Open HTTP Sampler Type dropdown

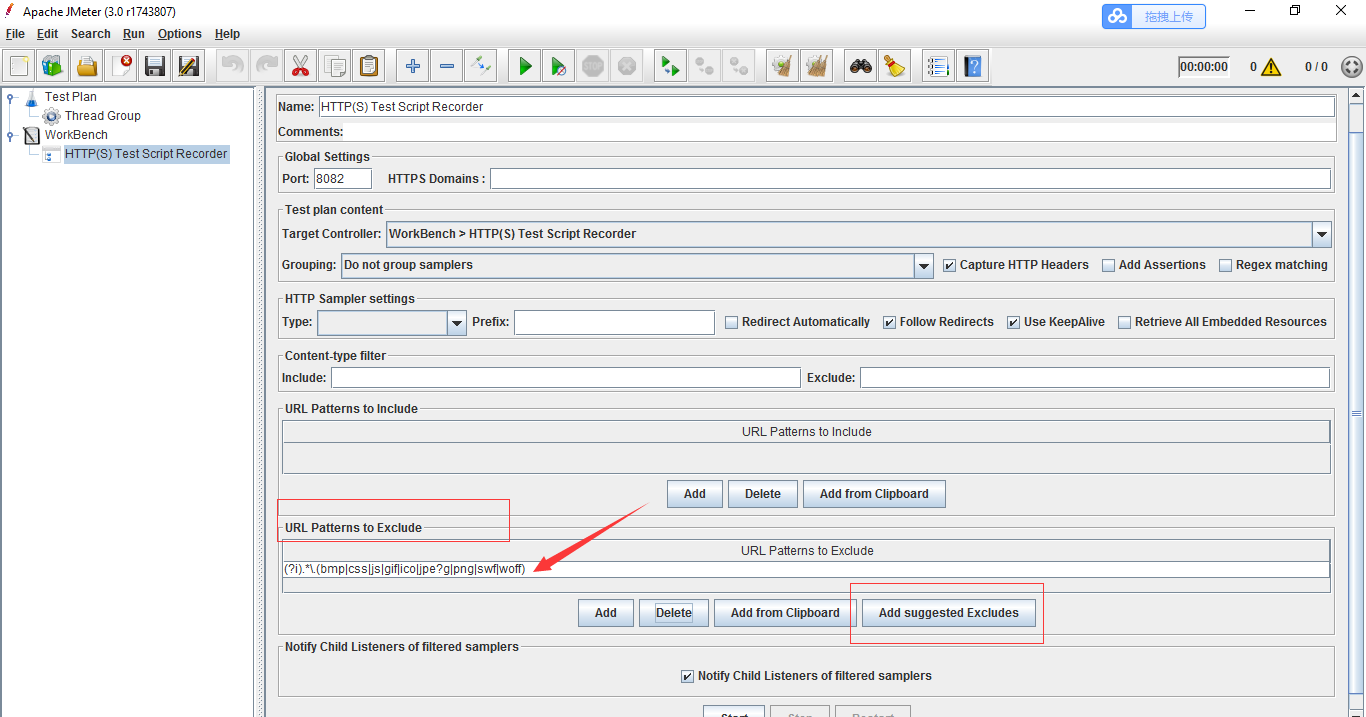[x=457, y=323]
